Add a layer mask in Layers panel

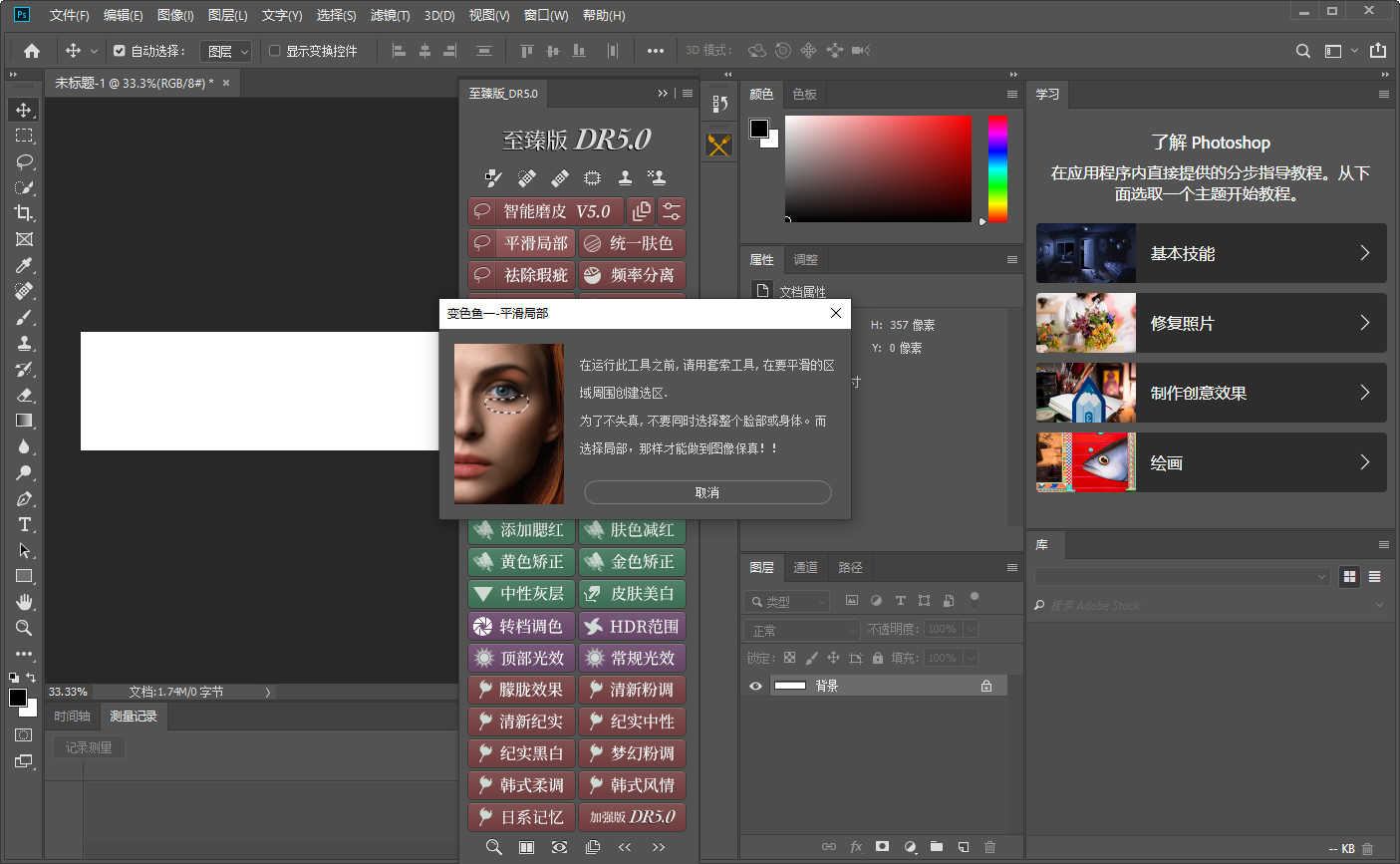[x=882, y=846]
